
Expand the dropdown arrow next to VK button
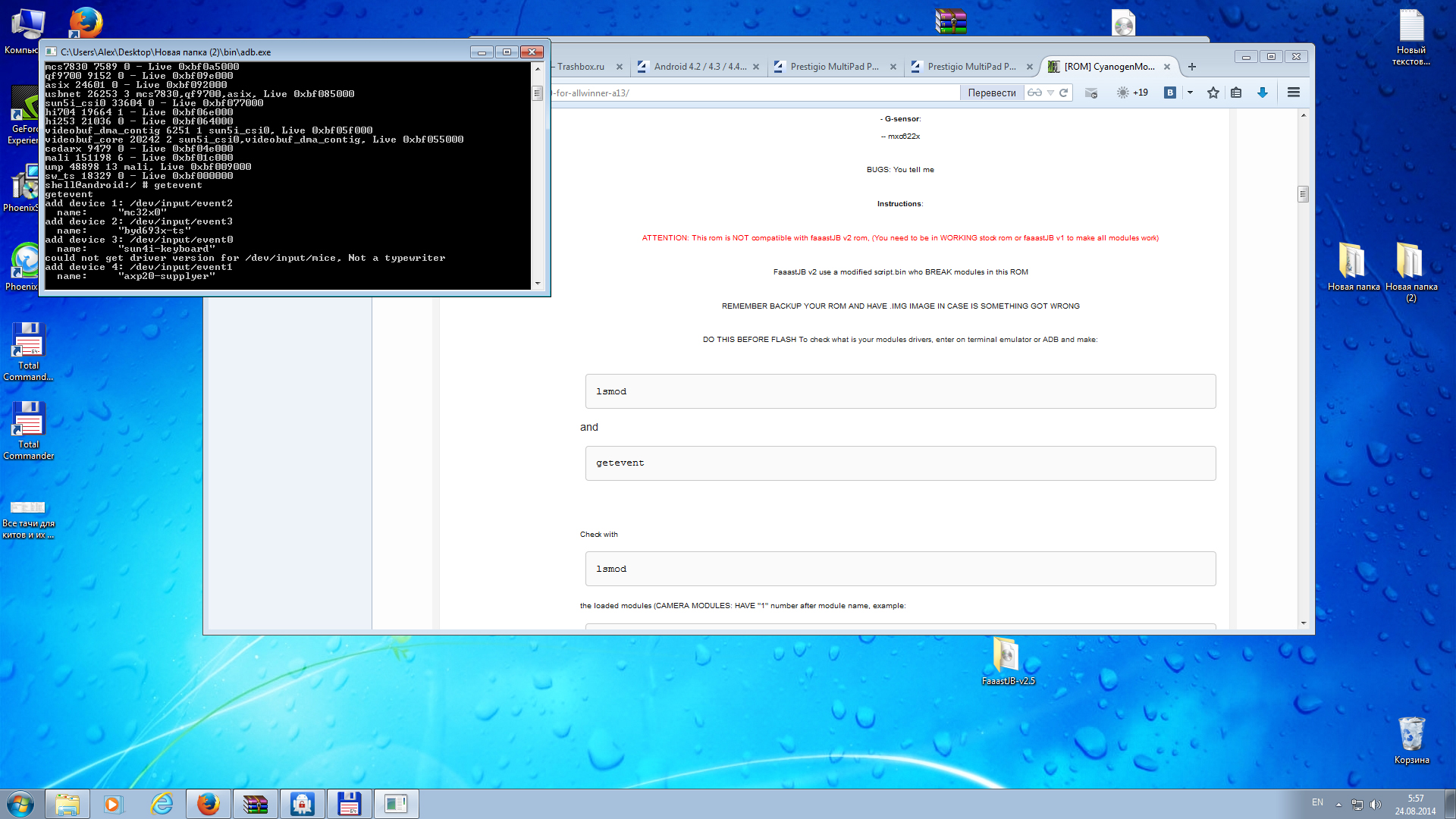tap(1190, 93)
